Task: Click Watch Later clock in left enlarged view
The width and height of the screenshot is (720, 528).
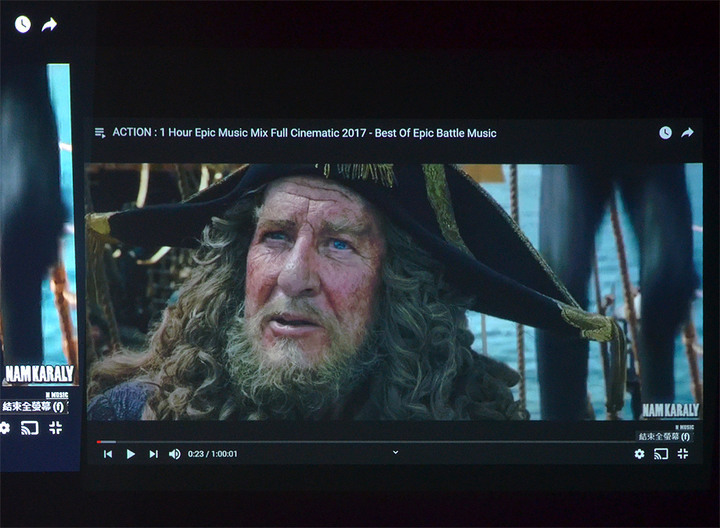Action: pos(22,24)
